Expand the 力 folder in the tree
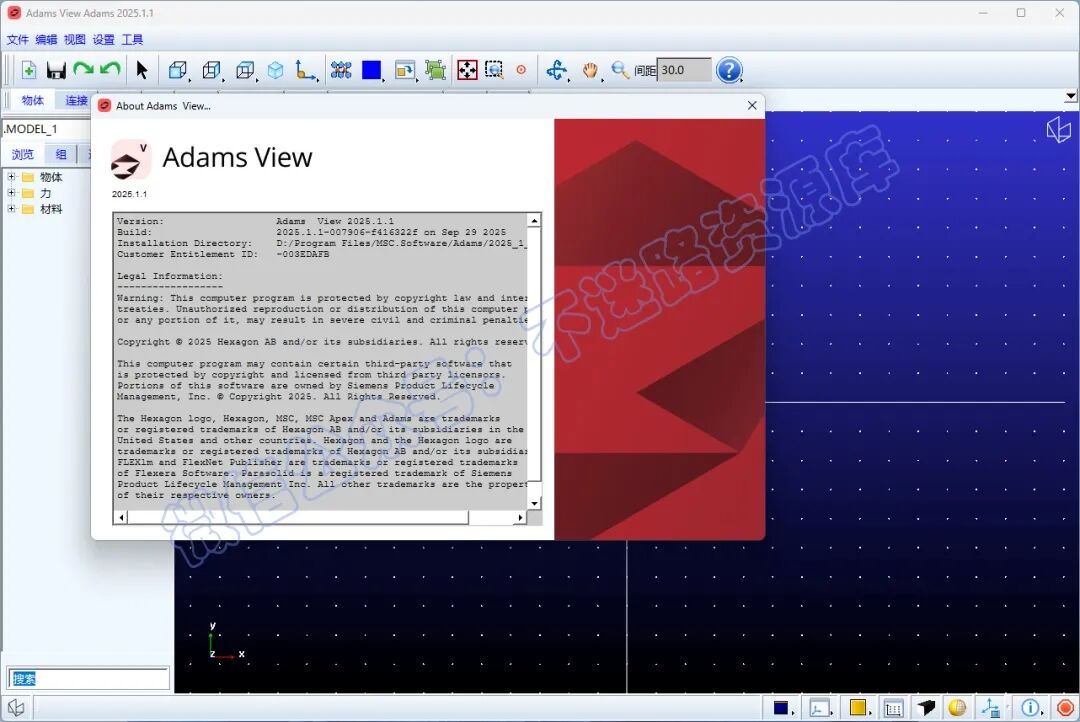 [x=11, y=193]
